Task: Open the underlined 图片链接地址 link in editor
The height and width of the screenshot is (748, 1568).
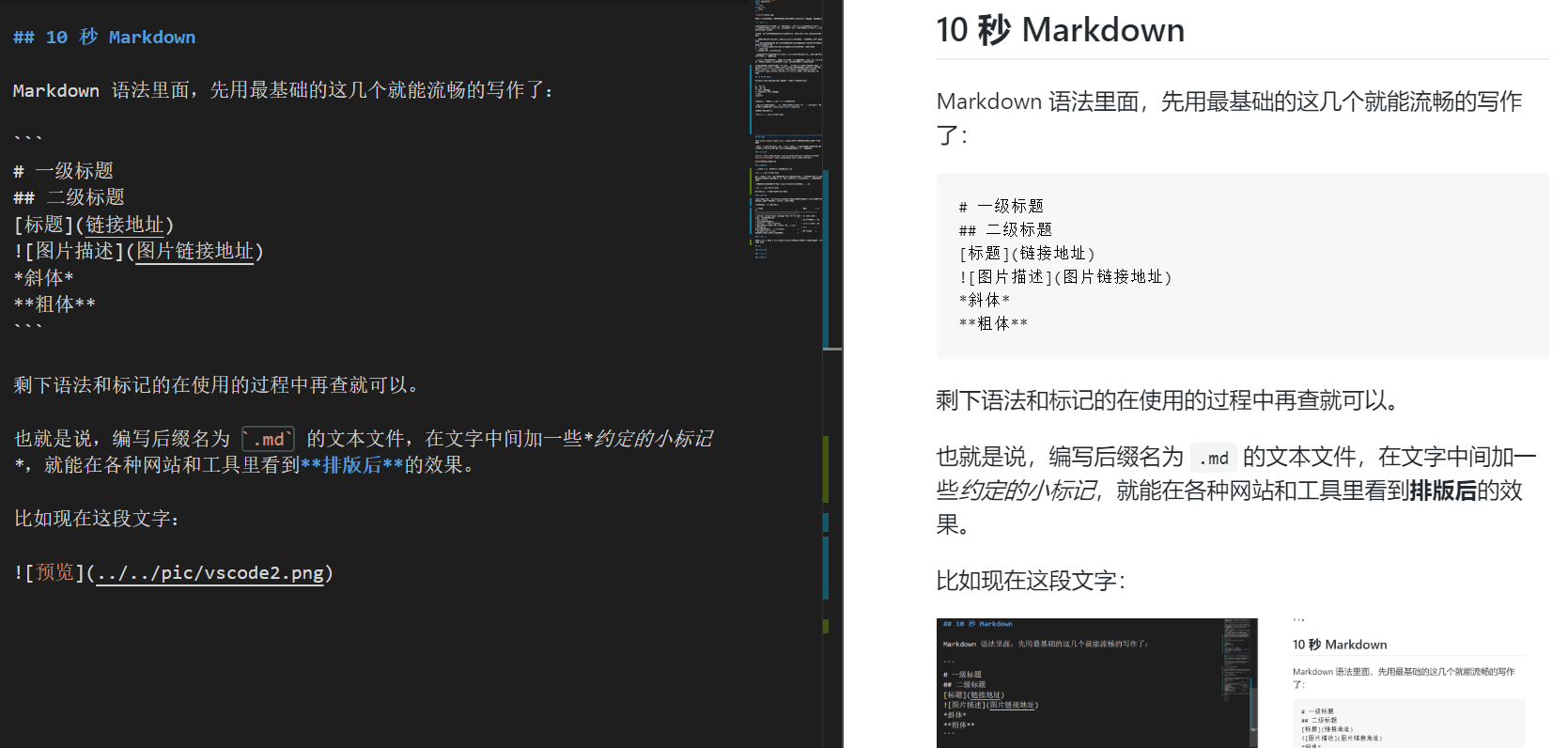Action: tap(194, 251)
